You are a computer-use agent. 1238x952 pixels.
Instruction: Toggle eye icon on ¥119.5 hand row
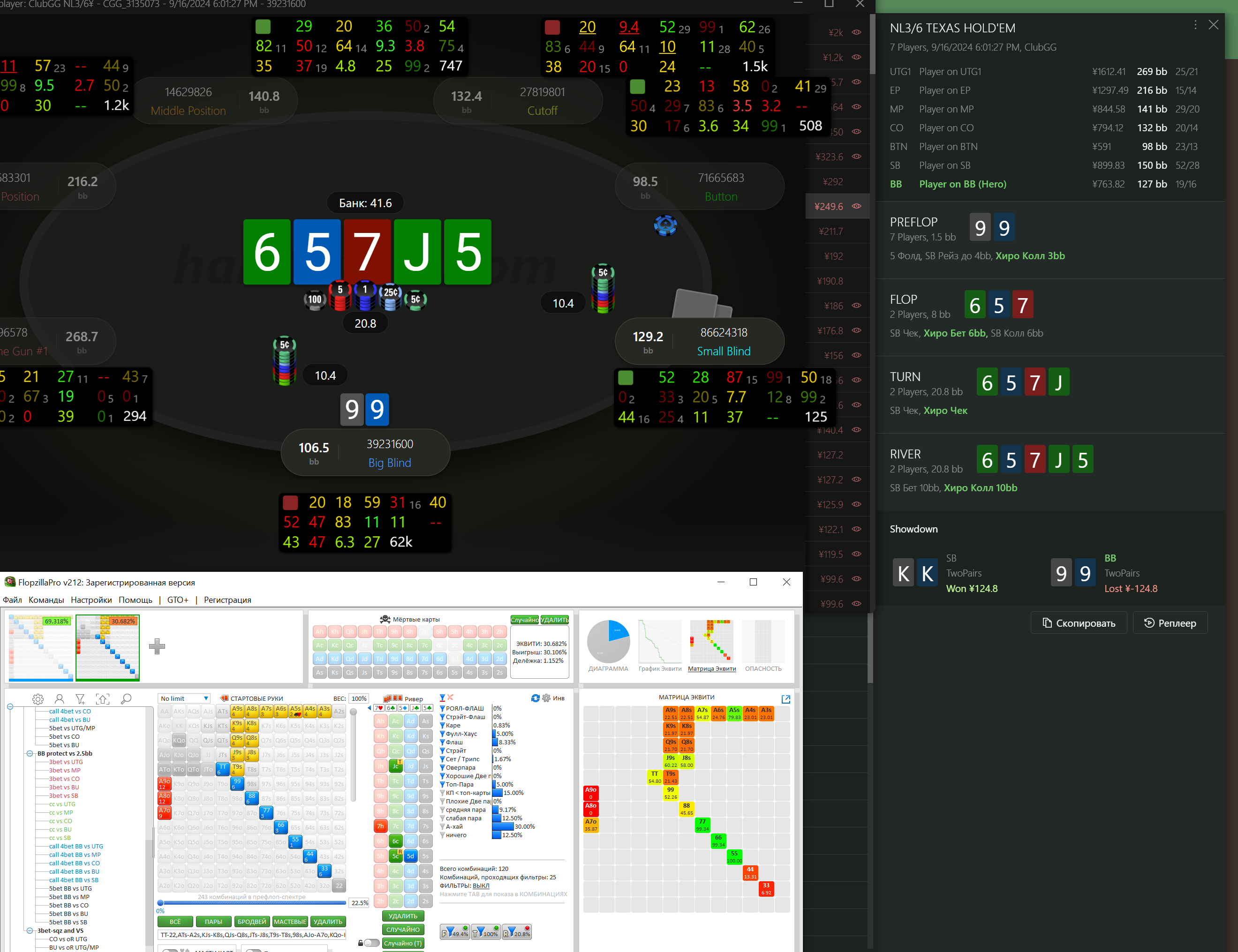[856, 554]
